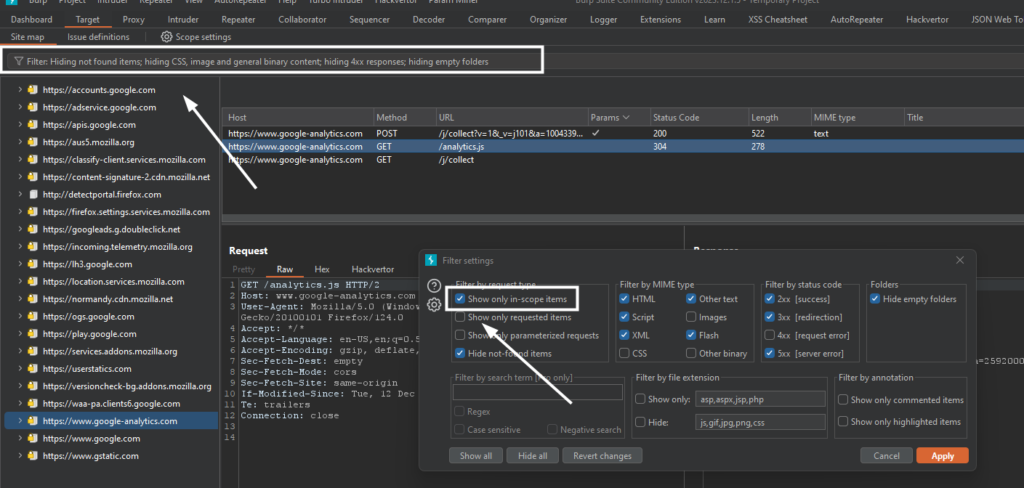Click the Apply button
This screenshot has width=1024, height=488.
[942, 456]
